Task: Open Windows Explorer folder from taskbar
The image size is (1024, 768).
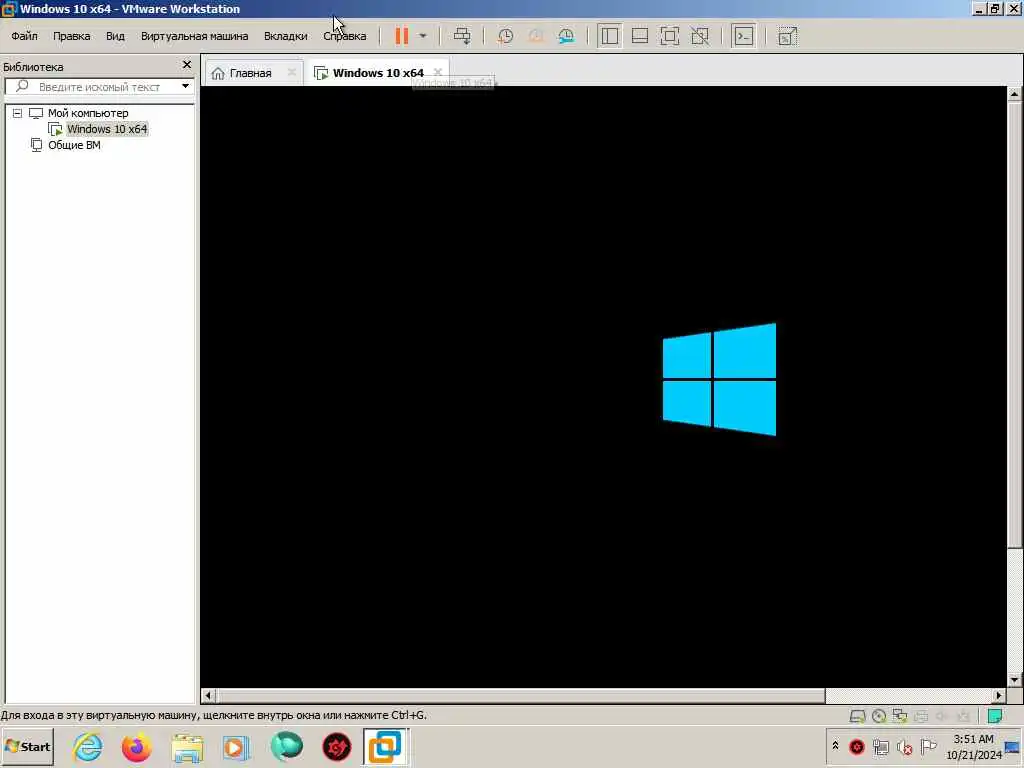Action: (x=187, y=748)
